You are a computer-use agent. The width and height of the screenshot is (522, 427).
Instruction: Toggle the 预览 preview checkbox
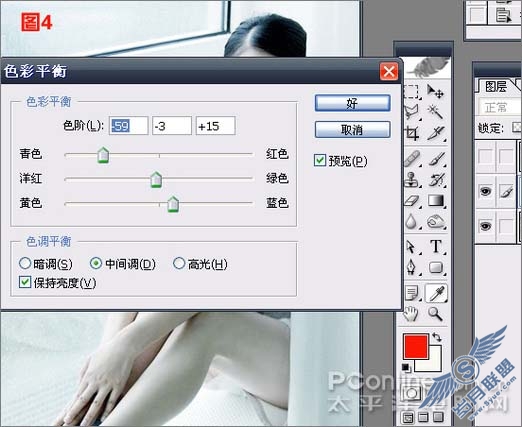click(x=320, y=160)
